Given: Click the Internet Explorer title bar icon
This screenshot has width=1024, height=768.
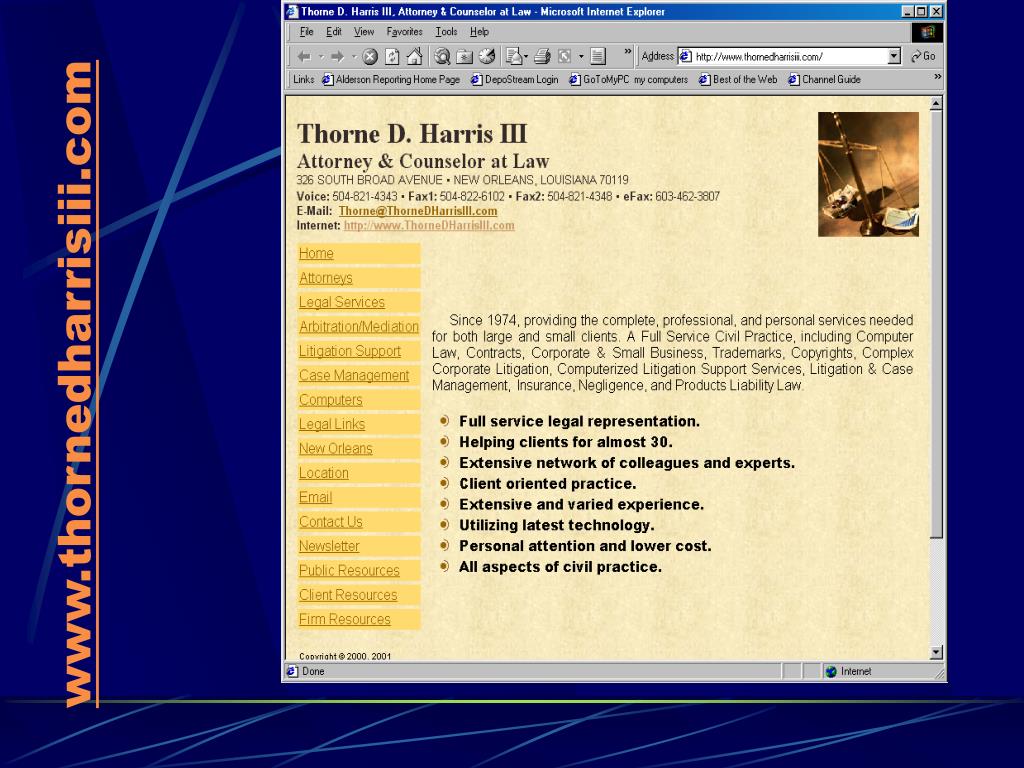Looking at the screenshot, I should coord(292,11).
